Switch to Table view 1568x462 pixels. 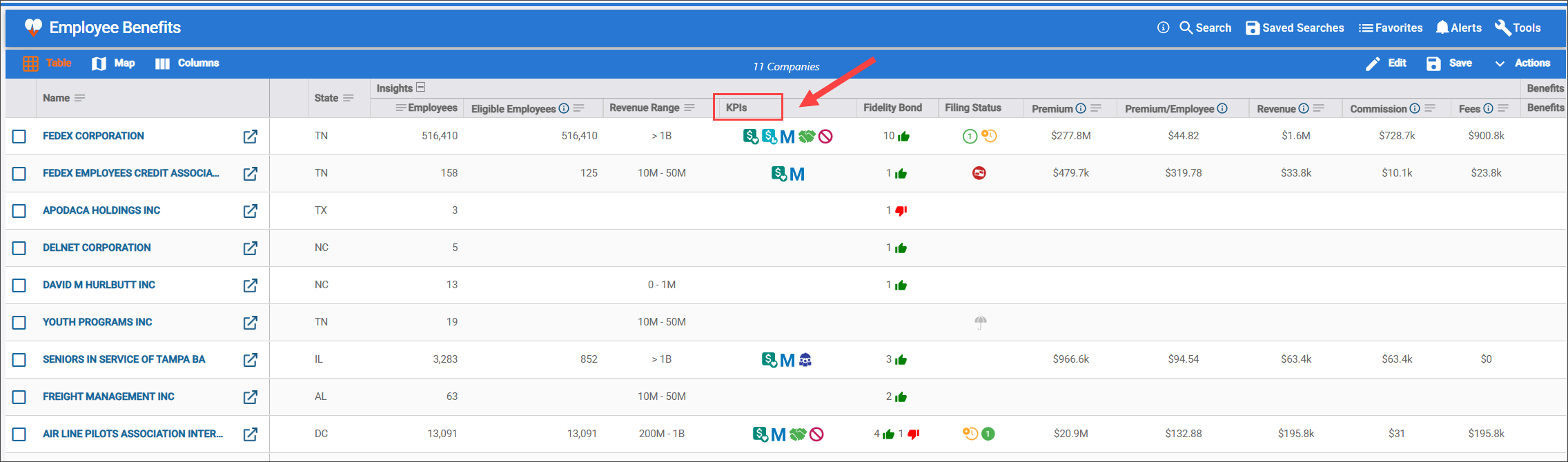47,63
